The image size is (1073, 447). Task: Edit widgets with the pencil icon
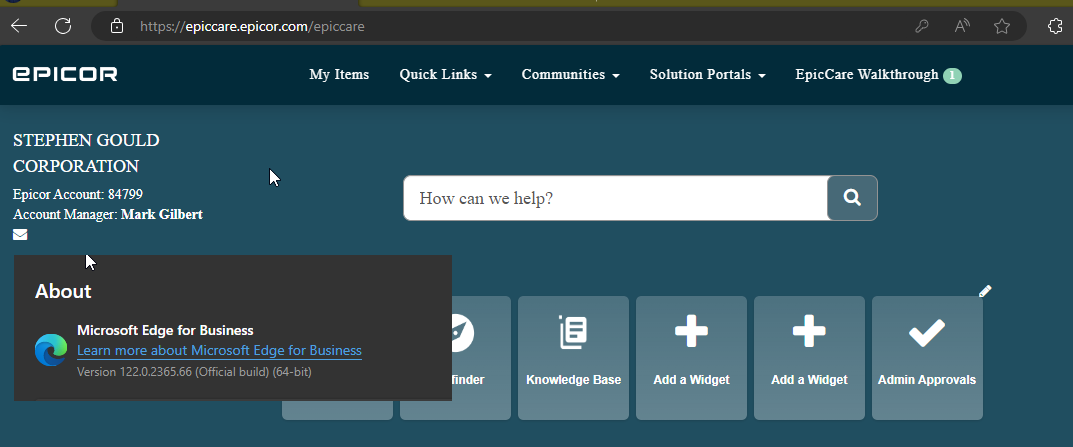tap(985, 291)
